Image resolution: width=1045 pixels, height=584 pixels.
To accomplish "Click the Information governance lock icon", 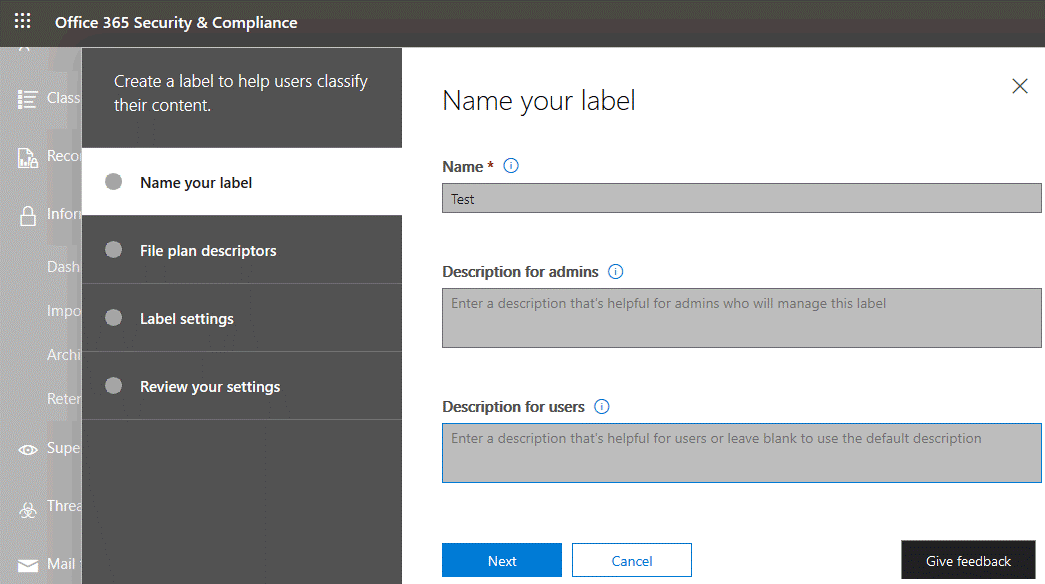I will pos(28,215).
